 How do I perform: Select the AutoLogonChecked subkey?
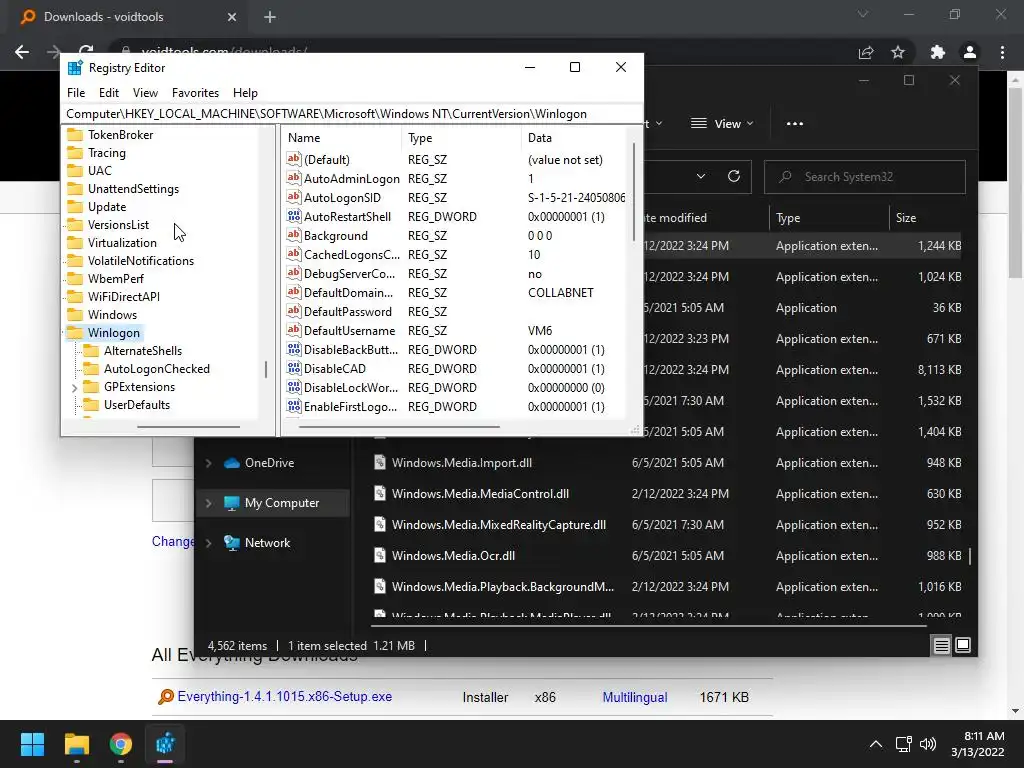tap(157, 369)
